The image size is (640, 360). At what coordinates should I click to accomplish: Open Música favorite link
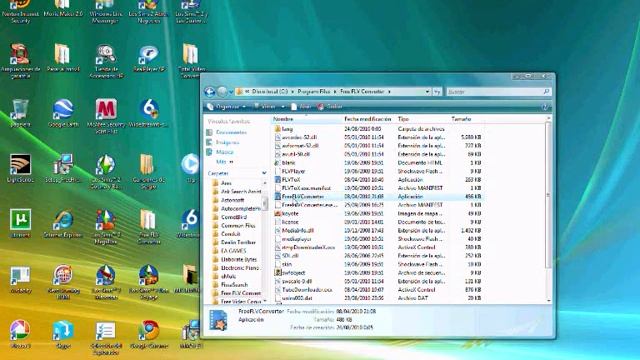224,152
